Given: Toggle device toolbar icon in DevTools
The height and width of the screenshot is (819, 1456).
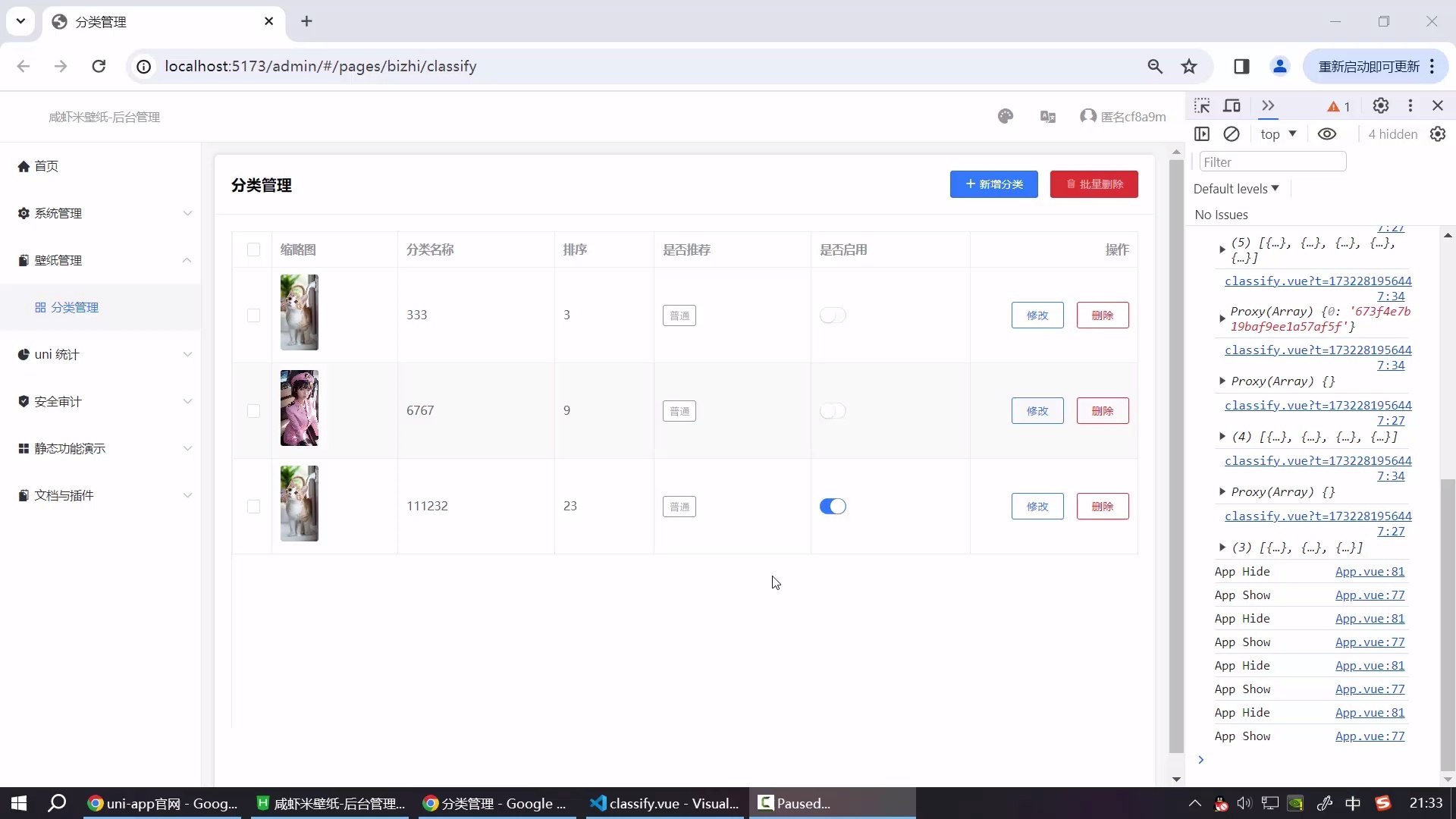Looking at the screenshot, I should (1232, 106).
